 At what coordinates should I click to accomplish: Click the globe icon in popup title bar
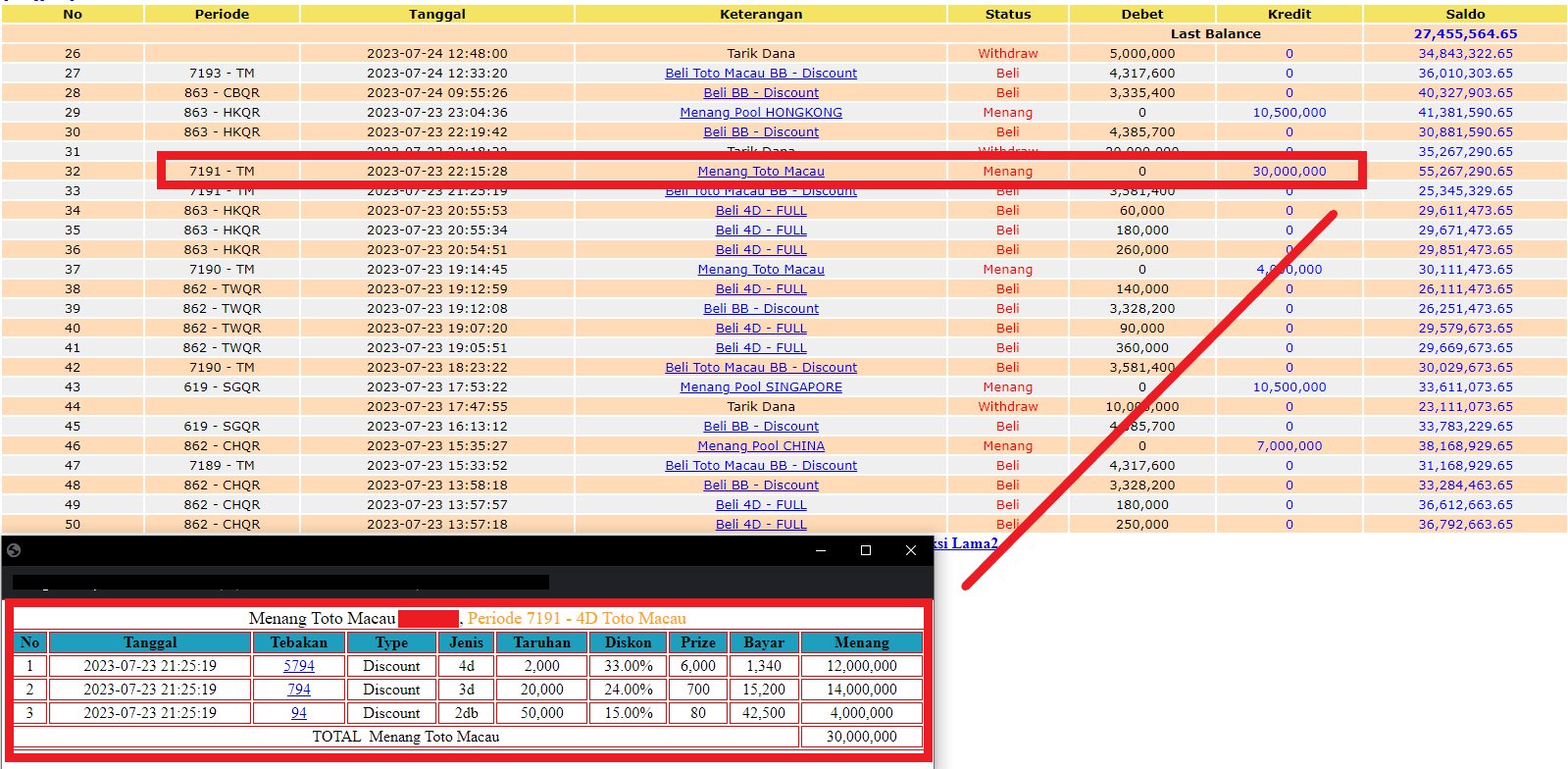coord(14,550)
